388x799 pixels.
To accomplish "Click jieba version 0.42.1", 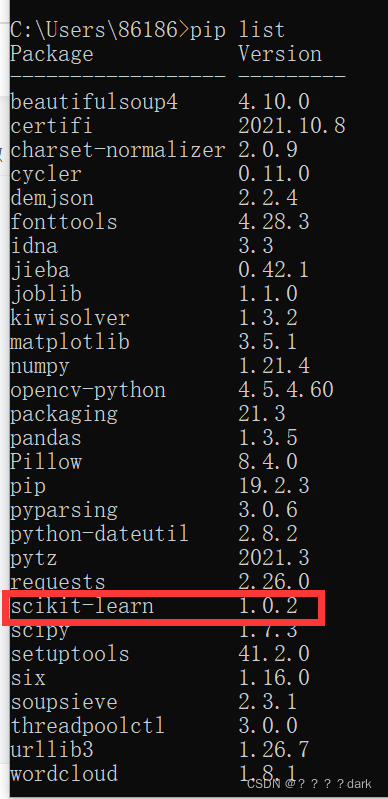I will (x=274, y=270).
